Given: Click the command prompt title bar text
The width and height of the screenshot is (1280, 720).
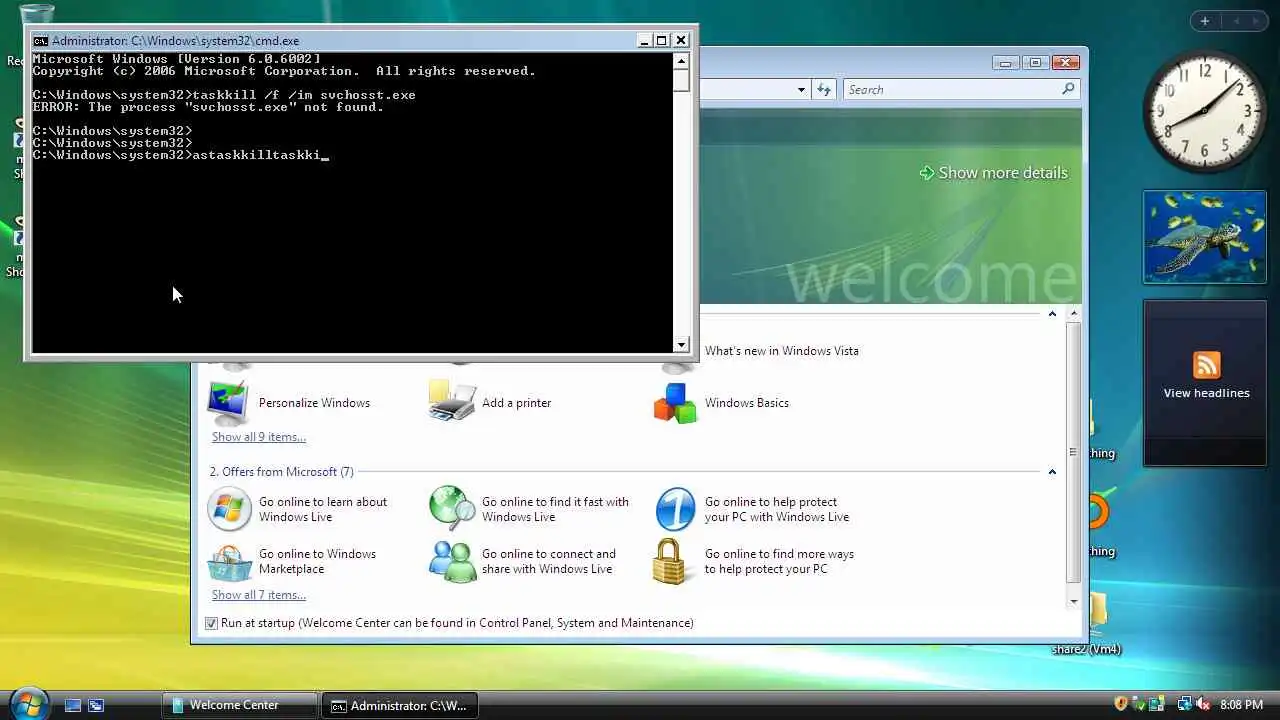Looking at the screenshot, I should (175, 41).
